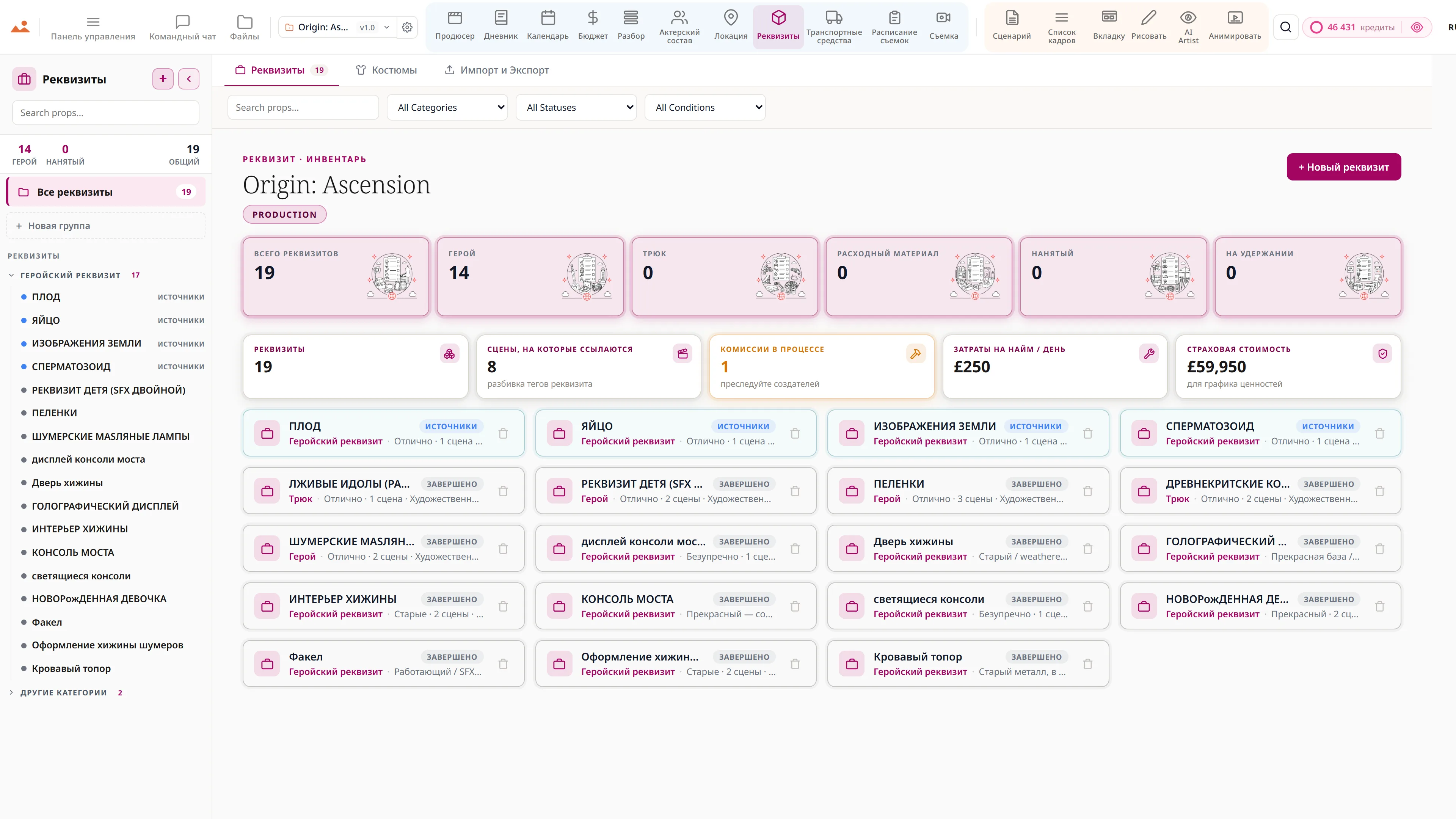Screen dimensions: 1456x819
Task: Click the search magnifier icon in header
Action: (1285, 27)
